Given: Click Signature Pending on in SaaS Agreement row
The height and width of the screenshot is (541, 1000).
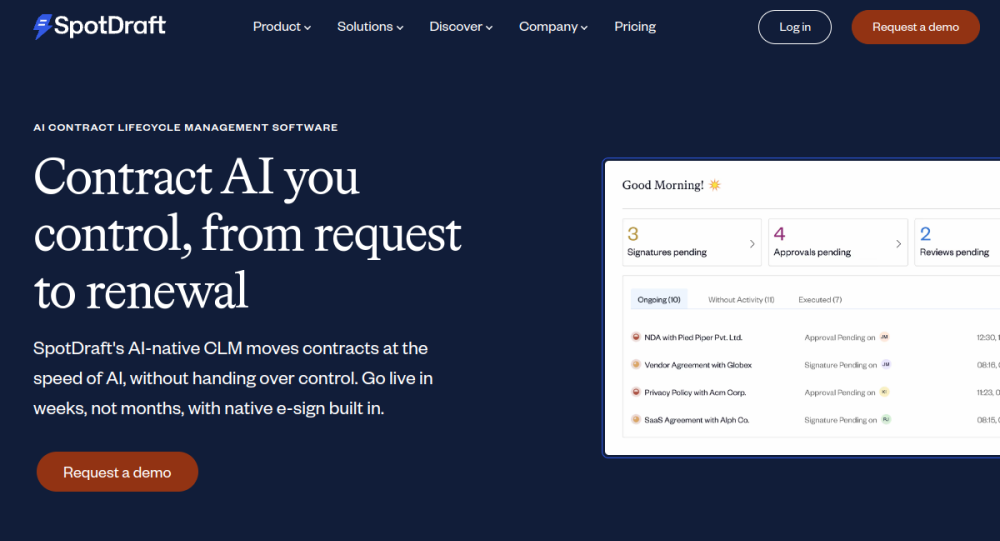Looking at the screenshot, I should click(841, 420).
